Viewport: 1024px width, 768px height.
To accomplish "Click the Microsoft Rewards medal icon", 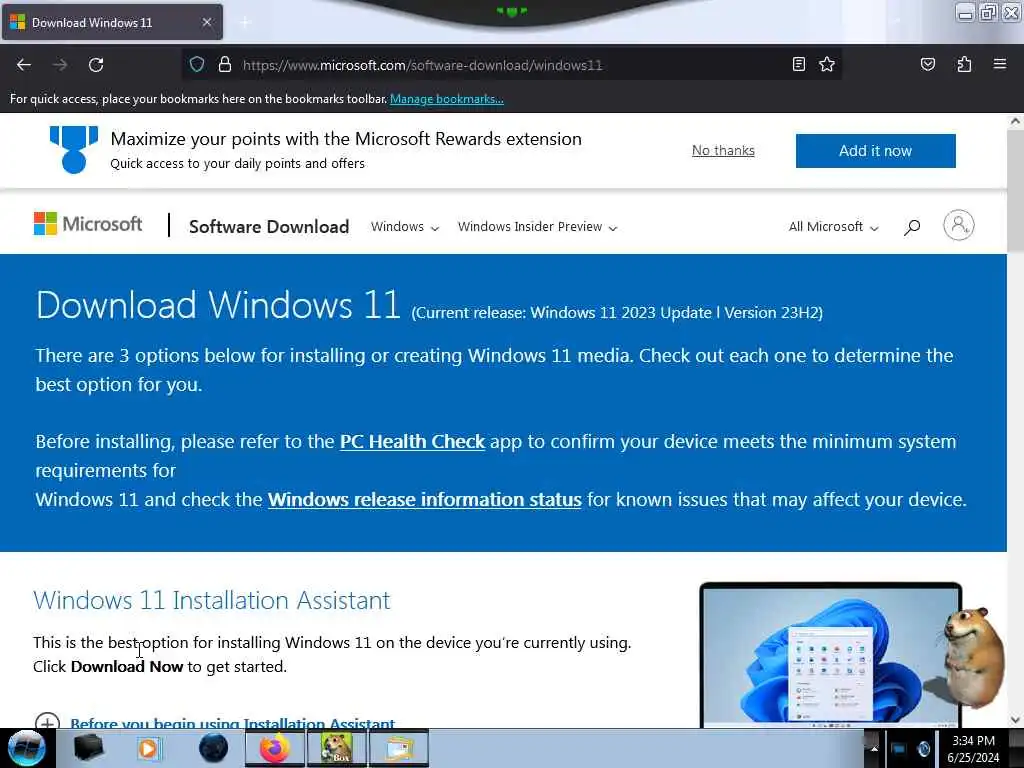I will tap(74, 150).
